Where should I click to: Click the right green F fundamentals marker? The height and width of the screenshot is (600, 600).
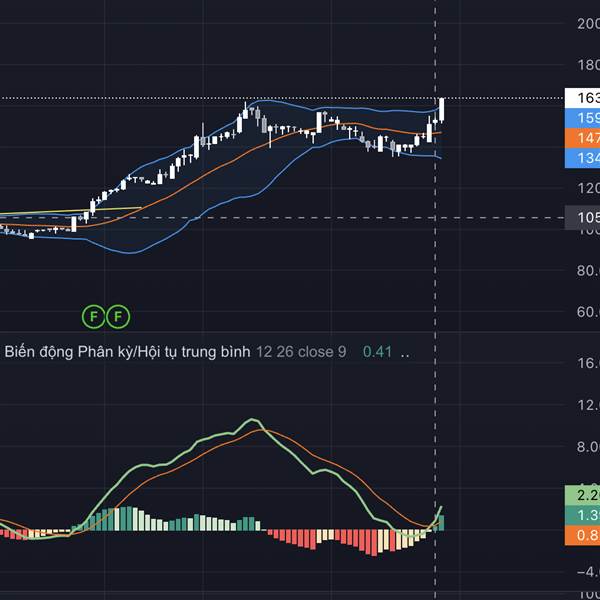(118, 316)
